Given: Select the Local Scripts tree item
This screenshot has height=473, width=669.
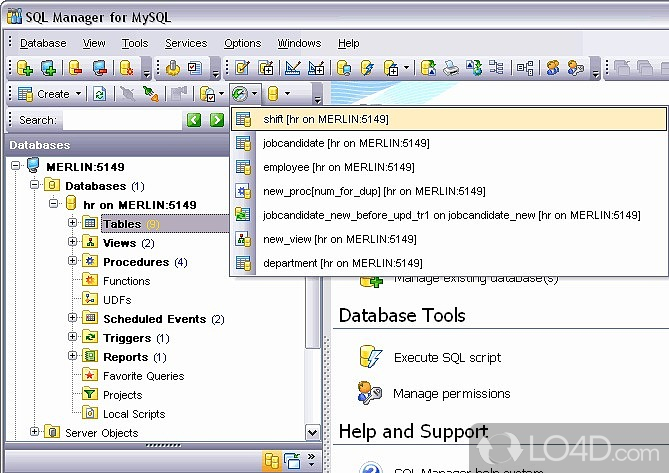Looking at the screenshot, I should pyautogui.click(x=134, y=414).
